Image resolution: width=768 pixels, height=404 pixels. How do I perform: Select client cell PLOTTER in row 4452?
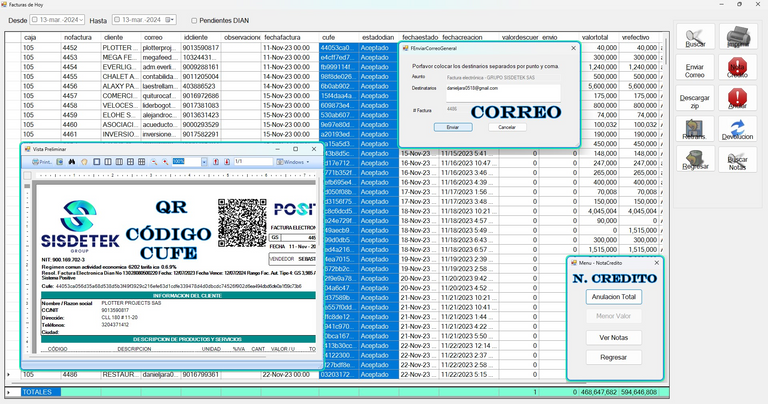[x=120, y=48]
